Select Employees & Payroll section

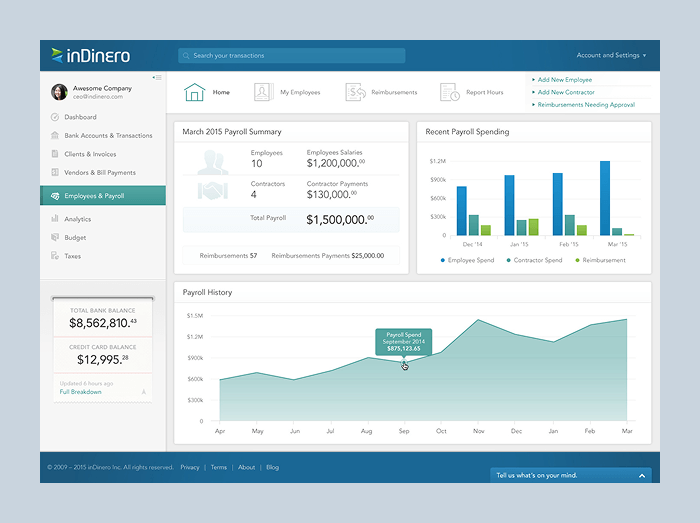coord(103,196)
